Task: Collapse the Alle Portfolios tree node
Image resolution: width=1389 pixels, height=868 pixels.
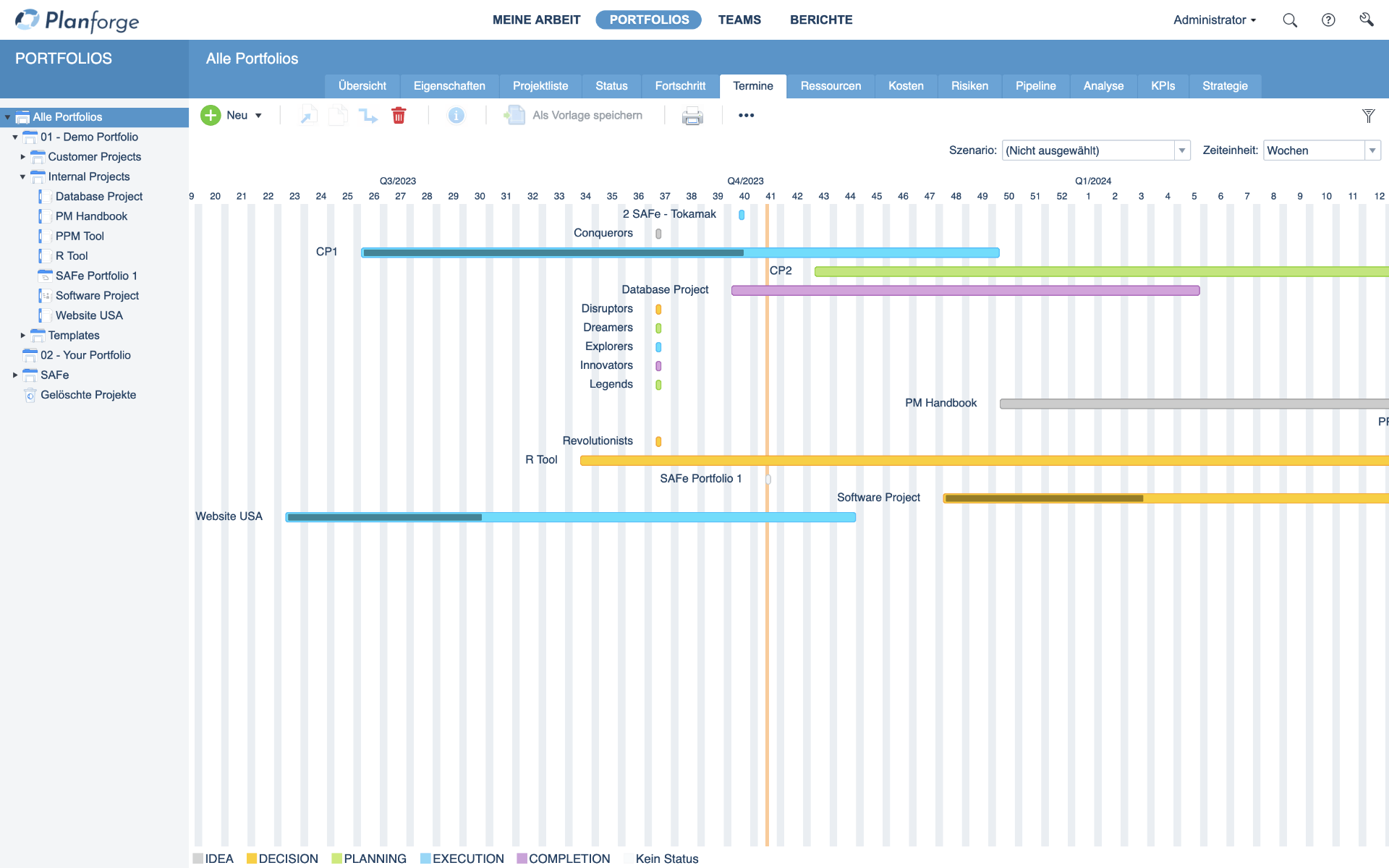Action: pos(7,117)
